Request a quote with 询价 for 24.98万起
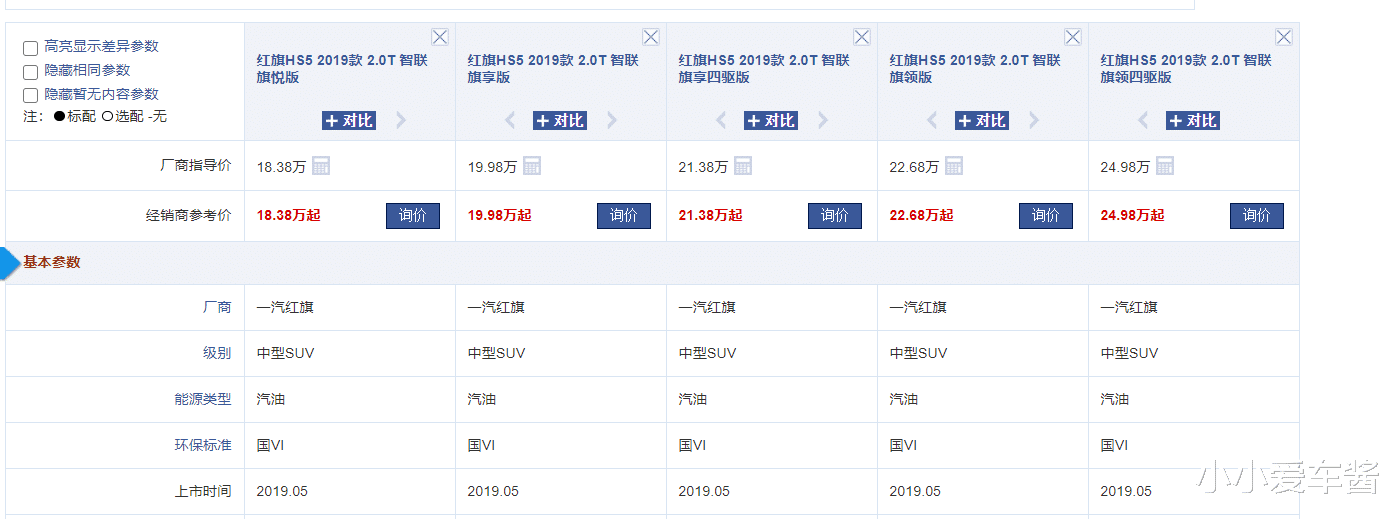Viewport: 1398px width, 519px height. point(1257,215)
